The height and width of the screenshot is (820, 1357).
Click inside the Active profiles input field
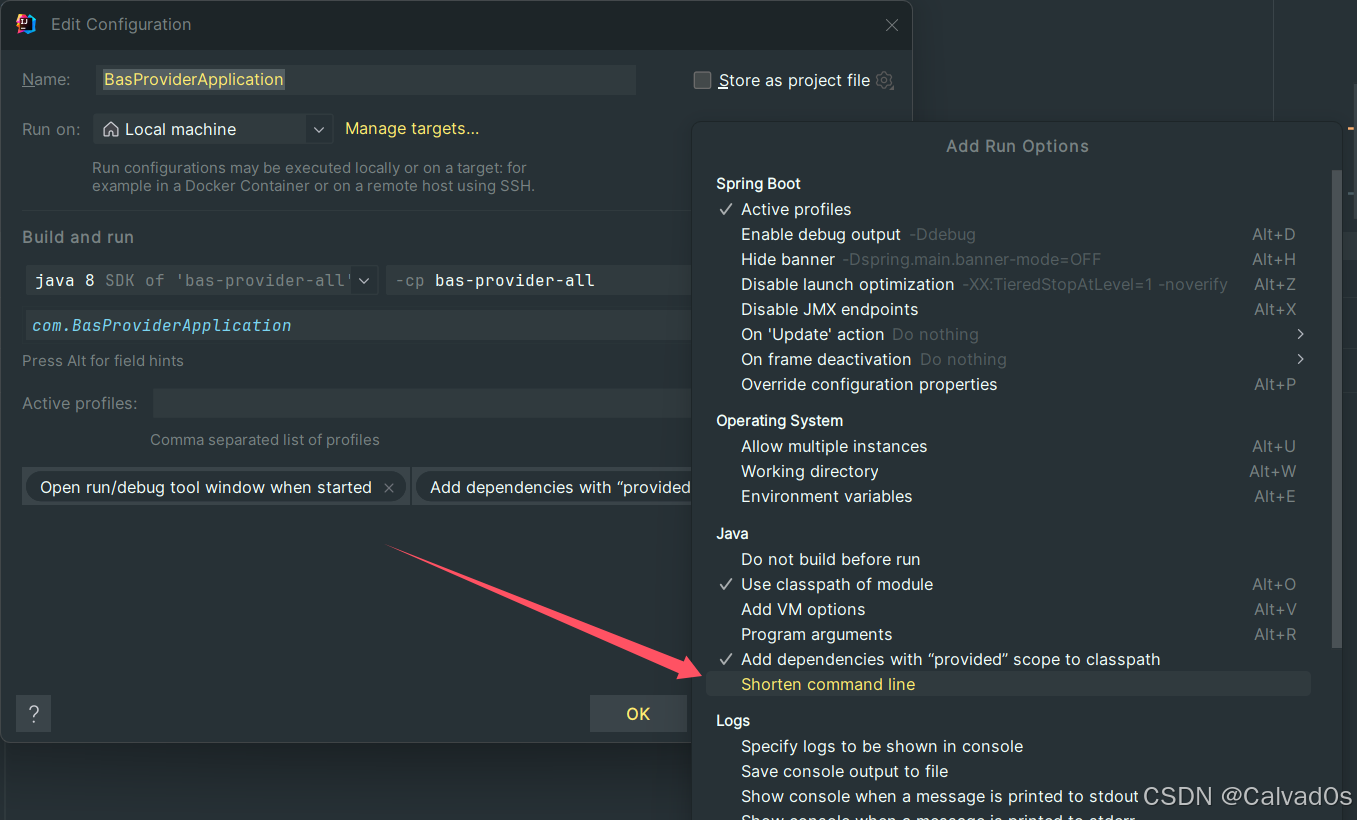tap(420, 403)
